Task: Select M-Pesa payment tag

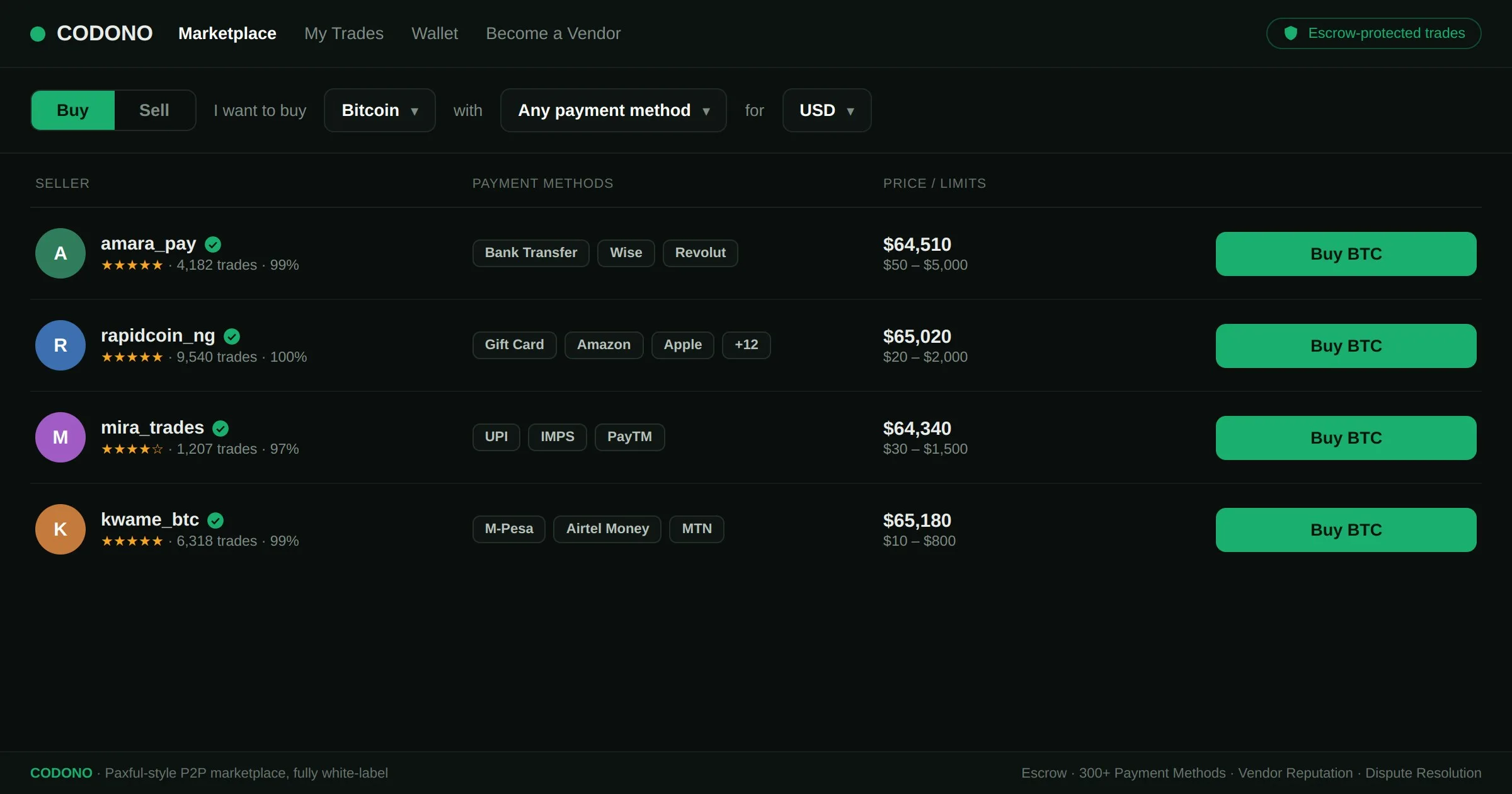Action: pos(509,529)
